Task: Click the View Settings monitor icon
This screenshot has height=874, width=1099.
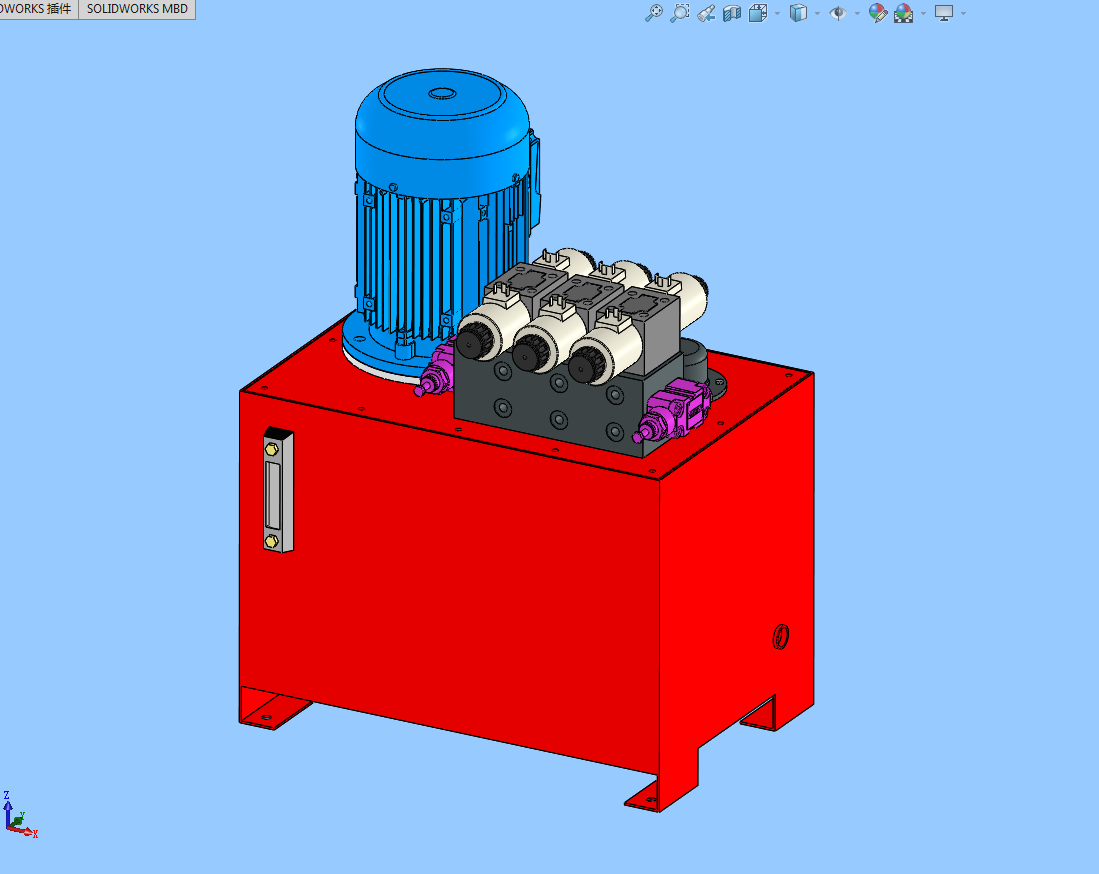Action: tap(943, 13)
